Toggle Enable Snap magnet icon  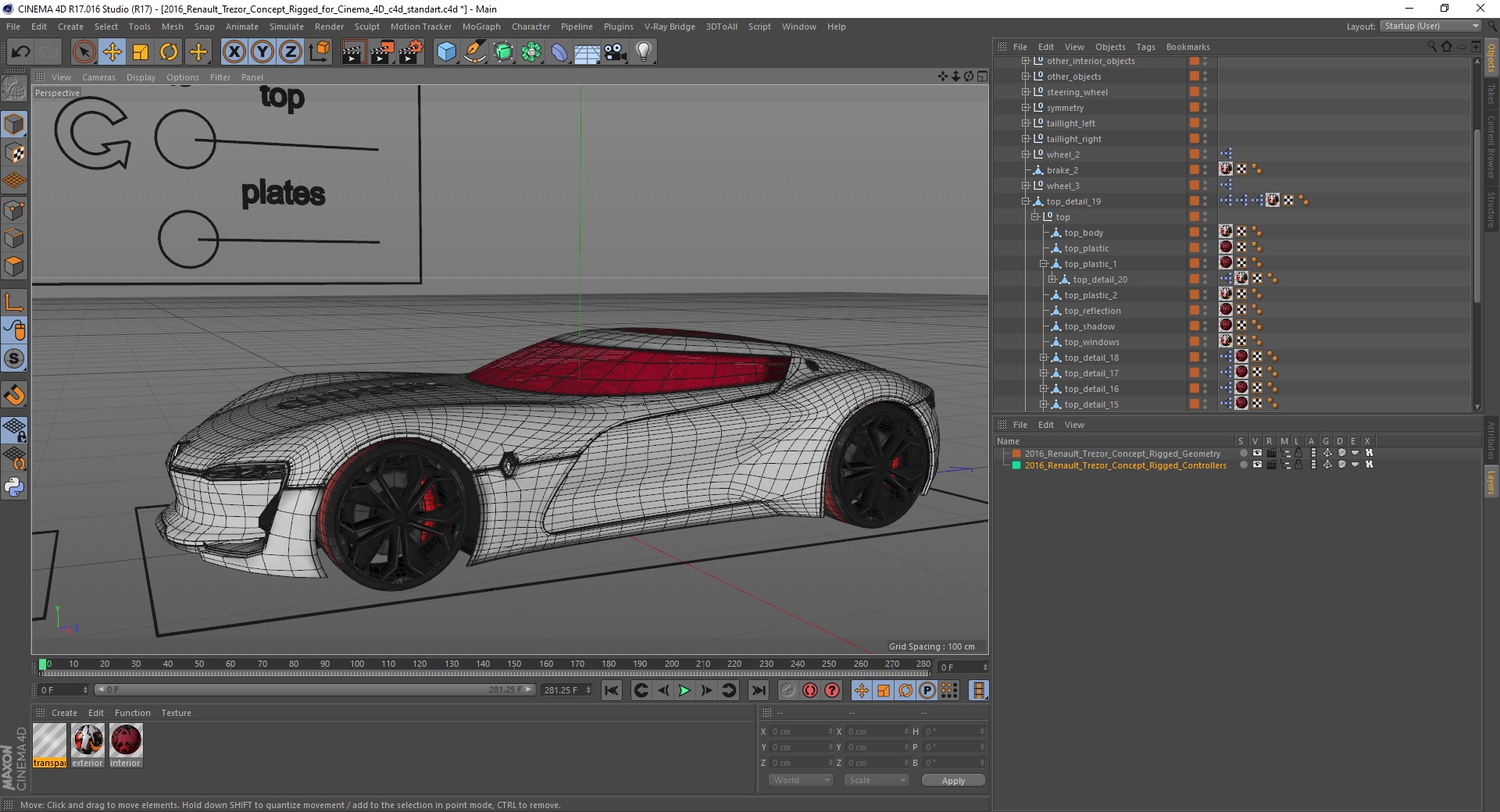[14, 395]
